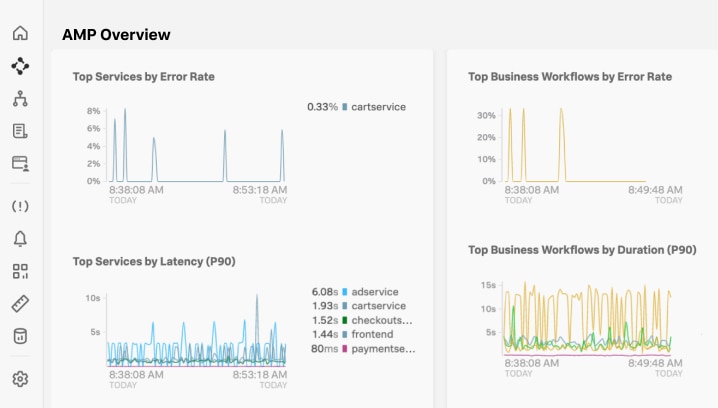Open the Alerts exclamation icon in sidebar

click(20, 206)
